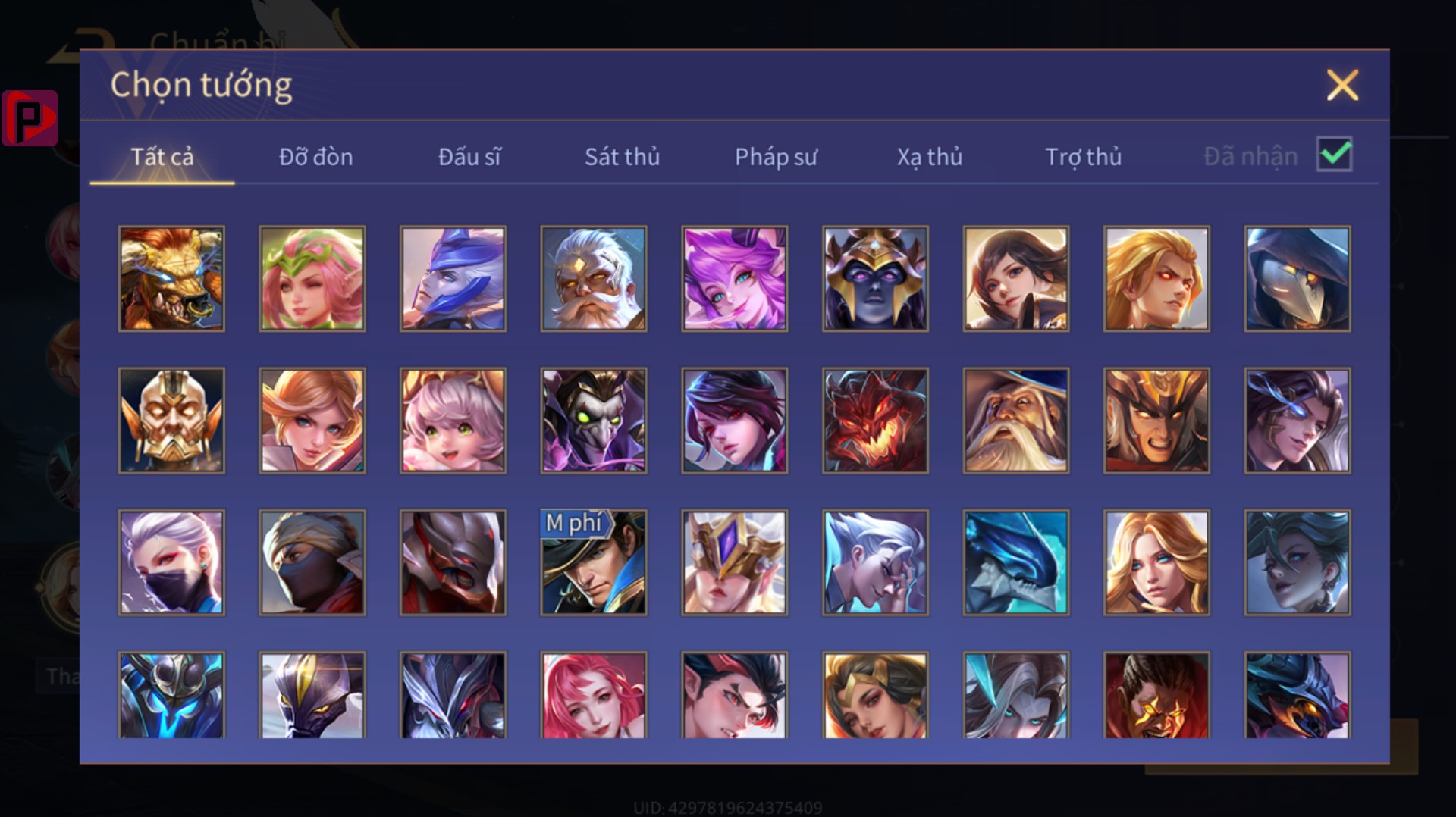Select the plague-doctor hooded bird mask hero

(1298, 279)
